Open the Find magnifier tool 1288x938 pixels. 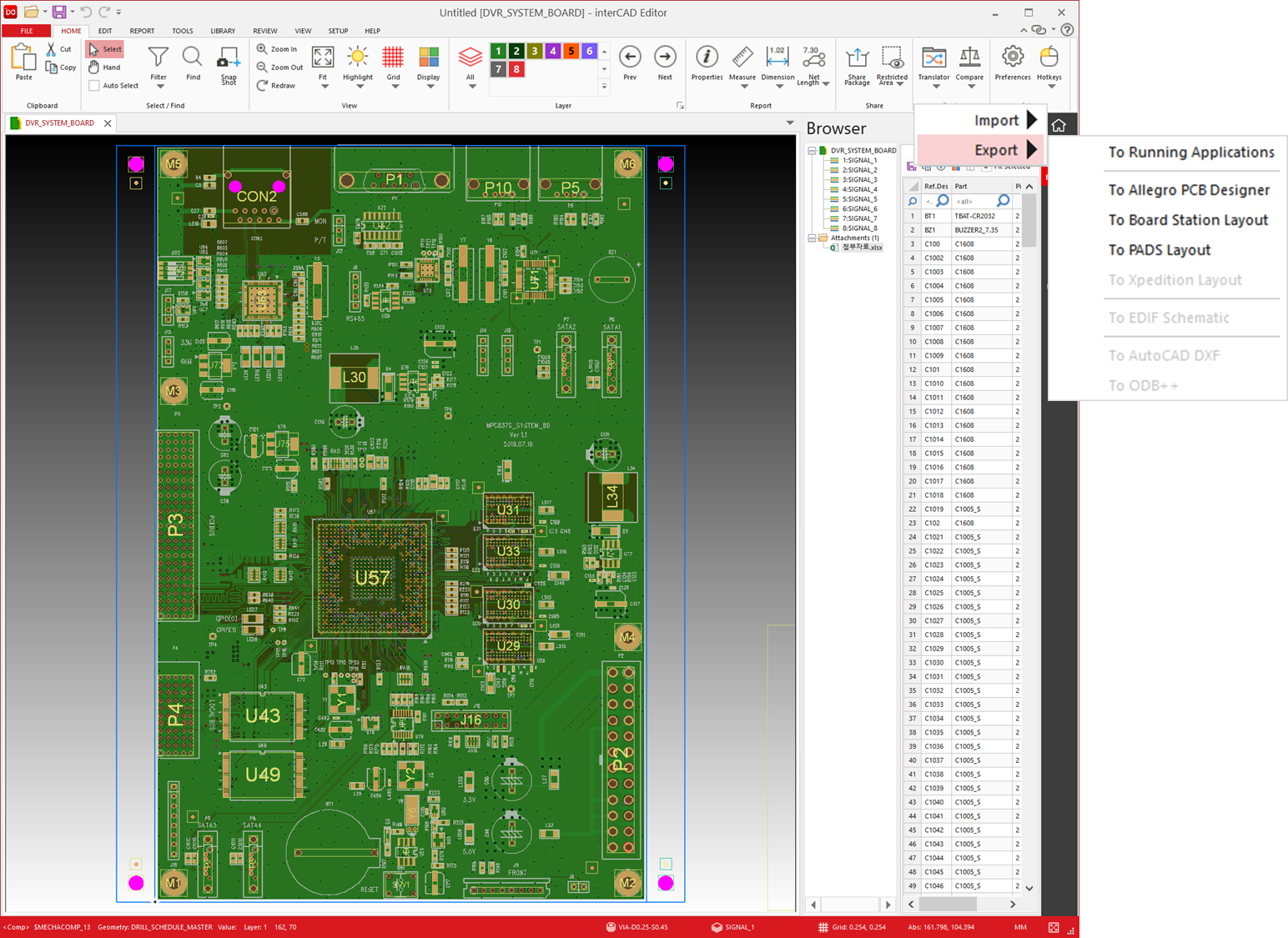(193, 63)
